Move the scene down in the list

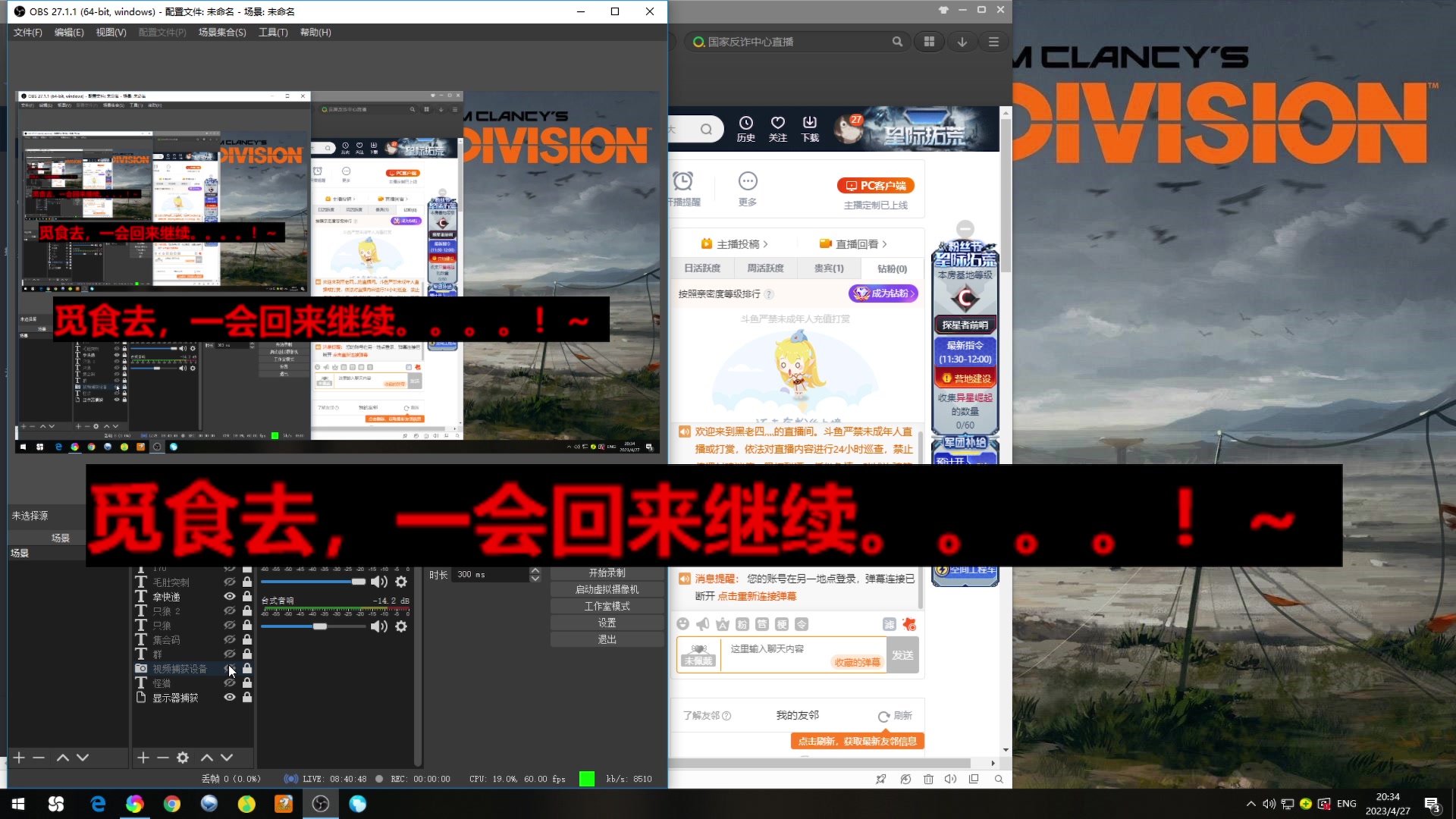83,758
